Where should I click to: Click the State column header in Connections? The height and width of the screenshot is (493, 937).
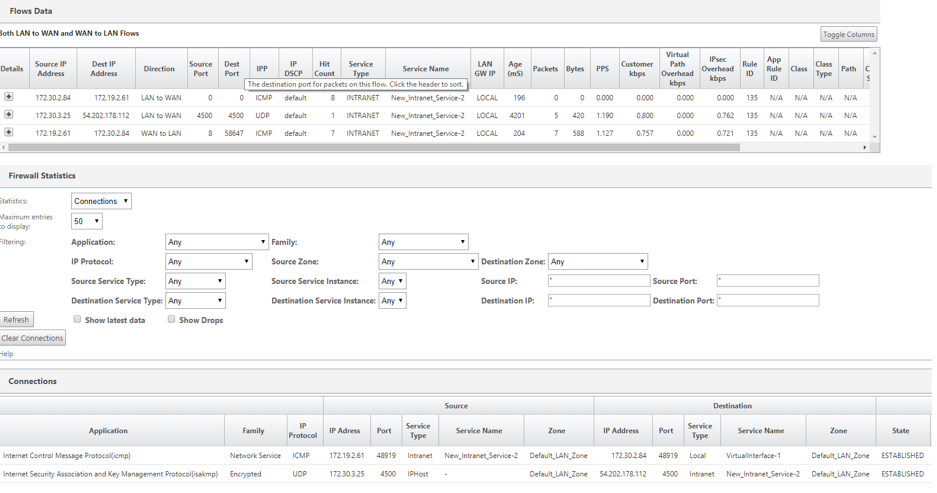pyautogui.click(x=901, y=430)
